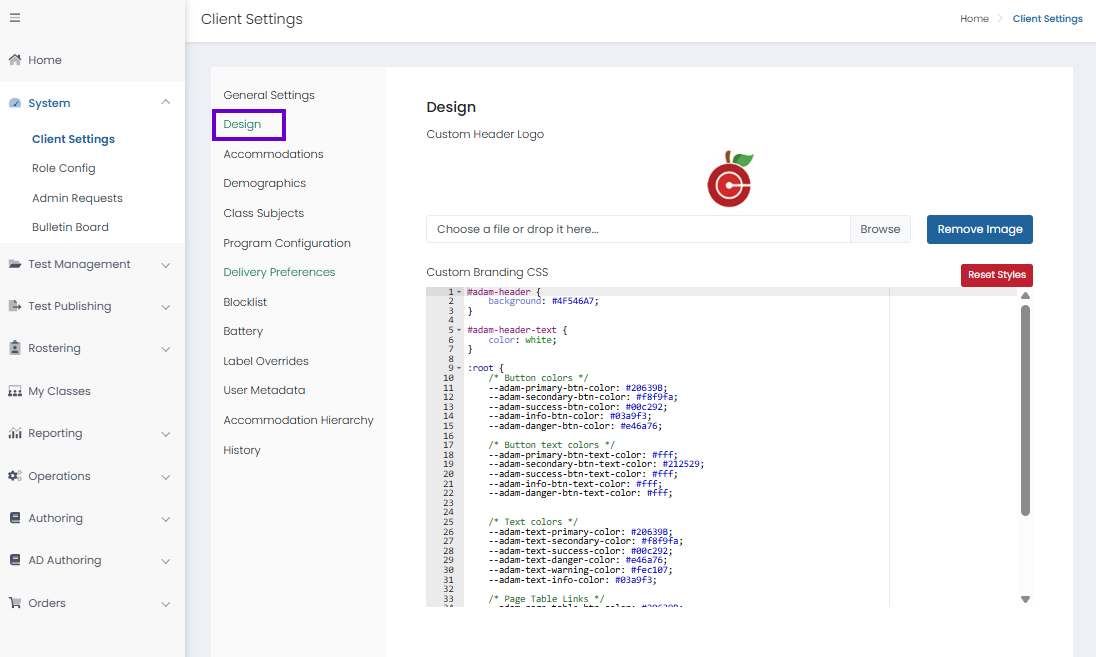The height and width of the screenshot is (657, 1096).
Task: Click the Page Table Links comment
Action: (x=546, y=599)
